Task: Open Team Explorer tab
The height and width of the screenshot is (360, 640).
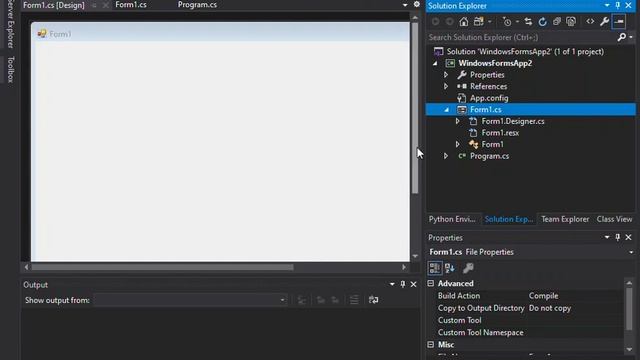Action: (565, 219)
